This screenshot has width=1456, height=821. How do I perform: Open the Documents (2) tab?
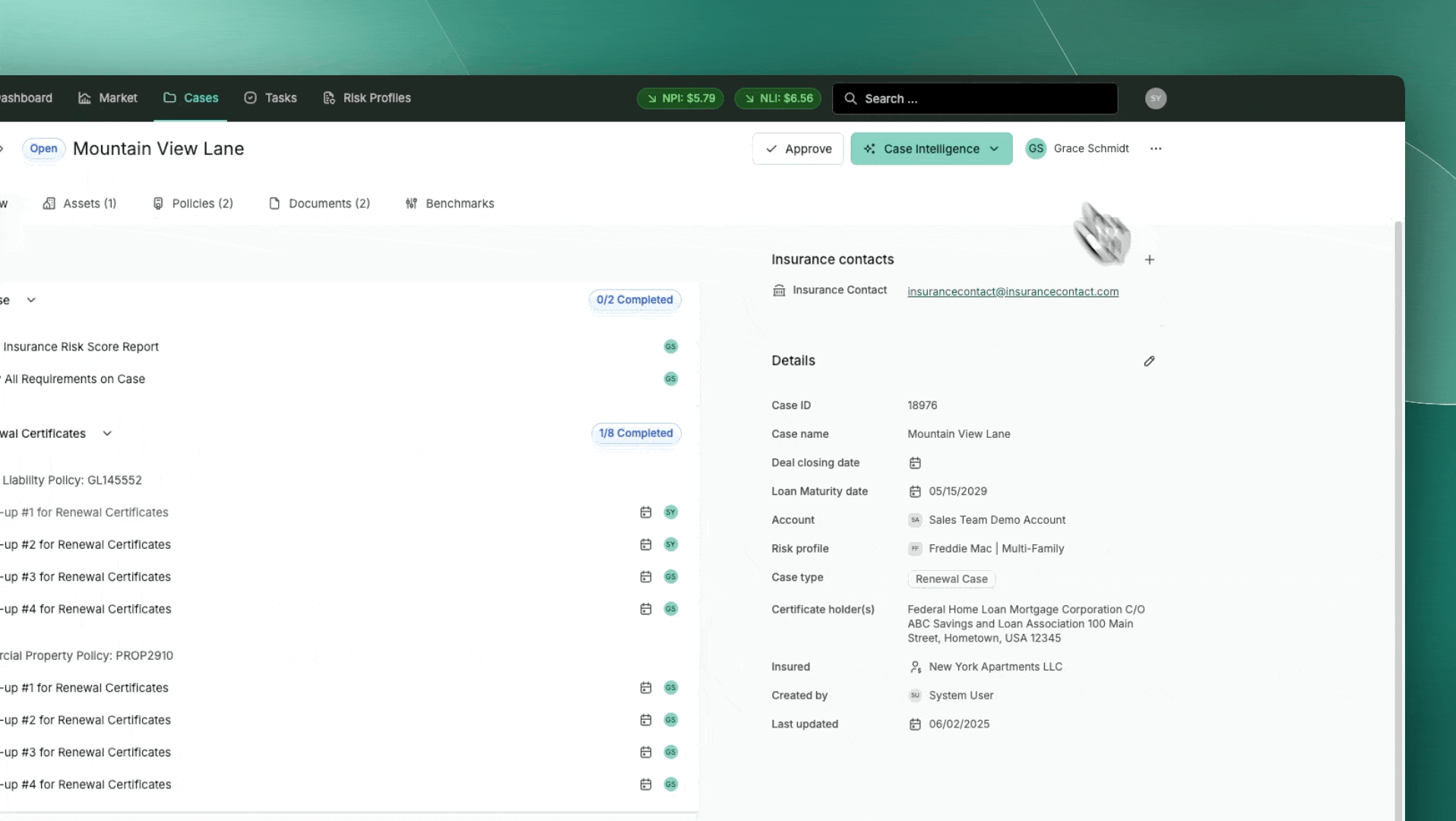(x=319, y=204)
